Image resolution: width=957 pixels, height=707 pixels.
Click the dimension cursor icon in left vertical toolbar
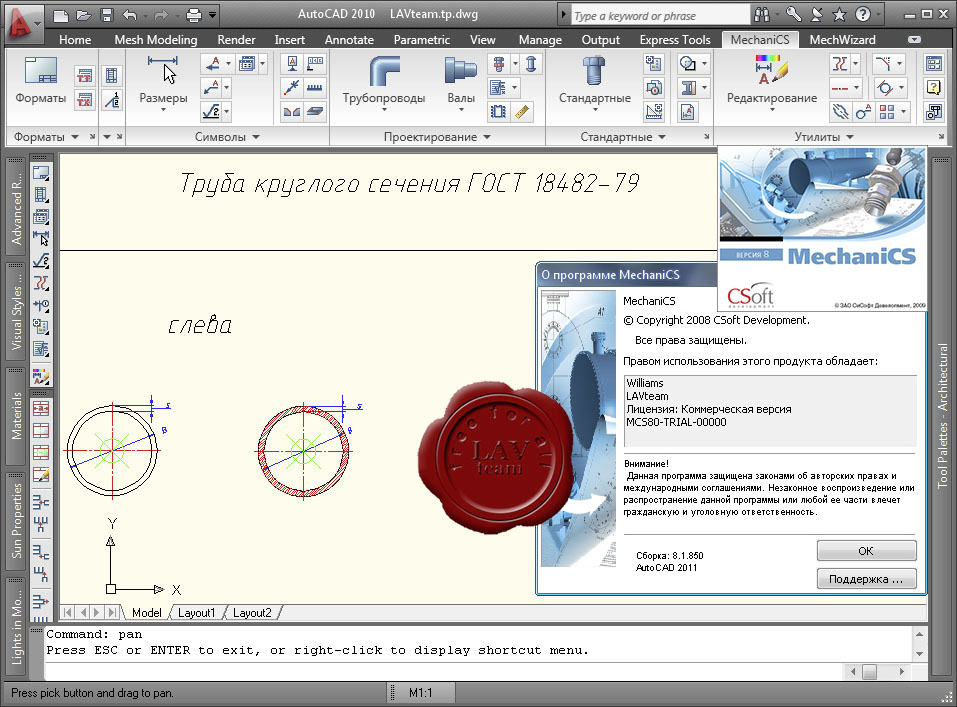click(41, 239)
